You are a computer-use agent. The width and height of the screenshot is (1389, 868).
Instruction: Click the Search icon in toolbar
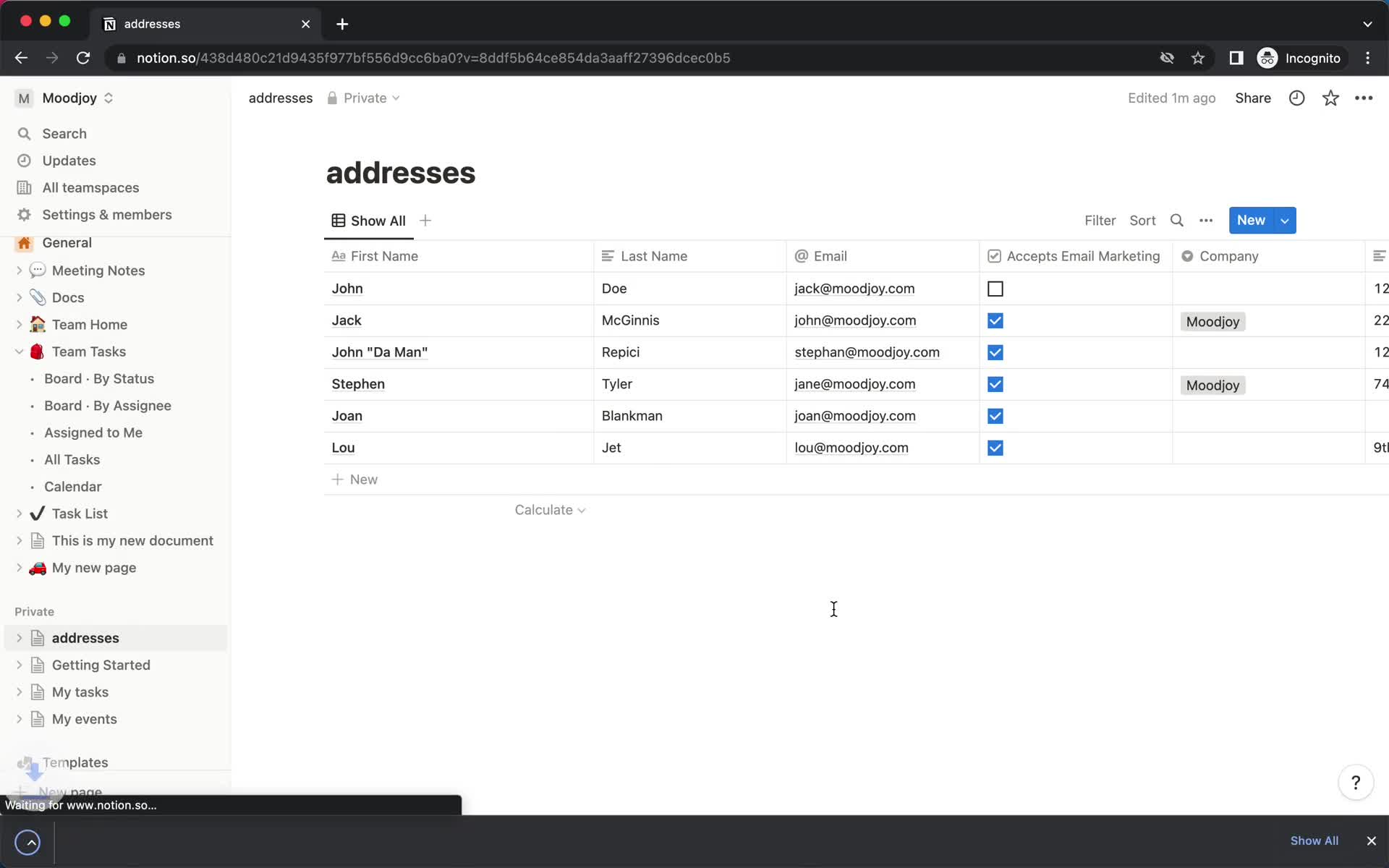(x=1178, y=220)
